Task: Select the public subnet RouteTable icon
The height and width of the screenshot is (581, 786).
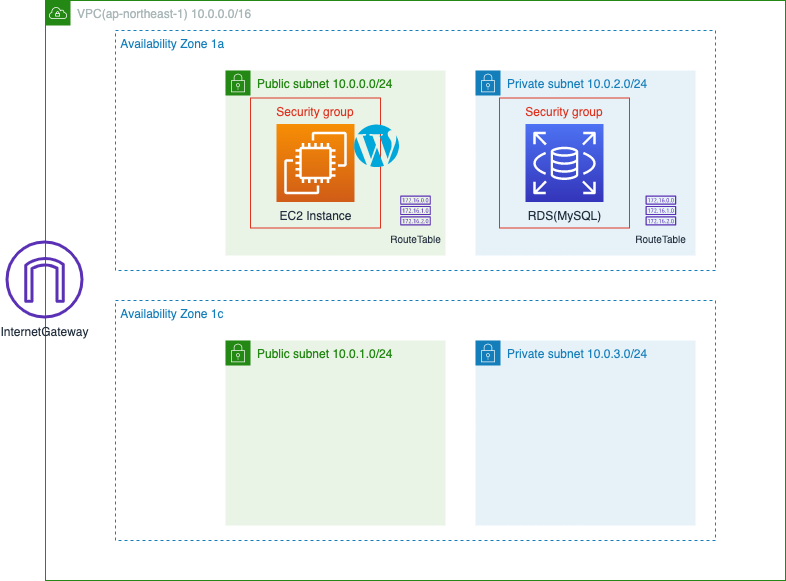Action: (x=415, y=211)
